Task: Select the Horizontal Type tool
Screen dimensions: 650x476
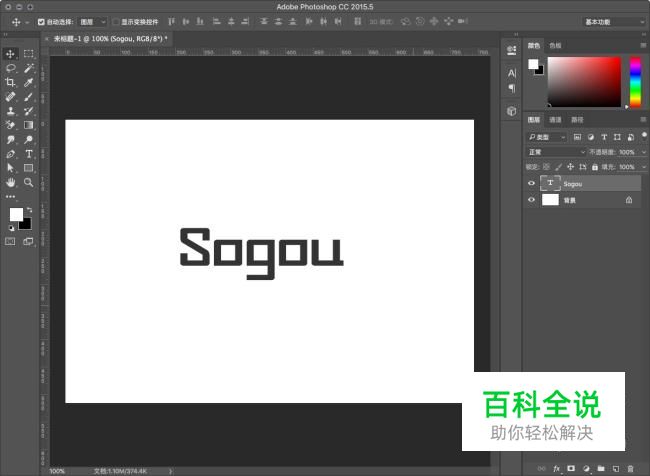Action: (29, 155)
